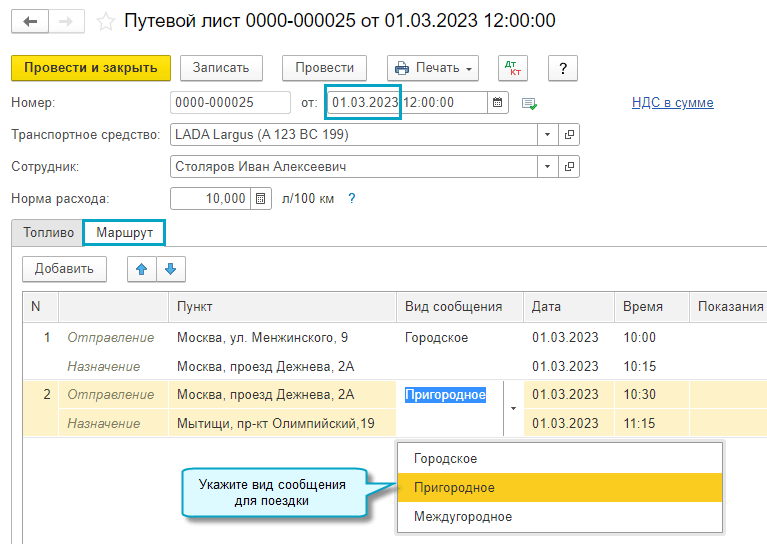The width and height of the screenshot is (767, 544).
Task: Open the calendar picker for date field
Action: [497, 102]
